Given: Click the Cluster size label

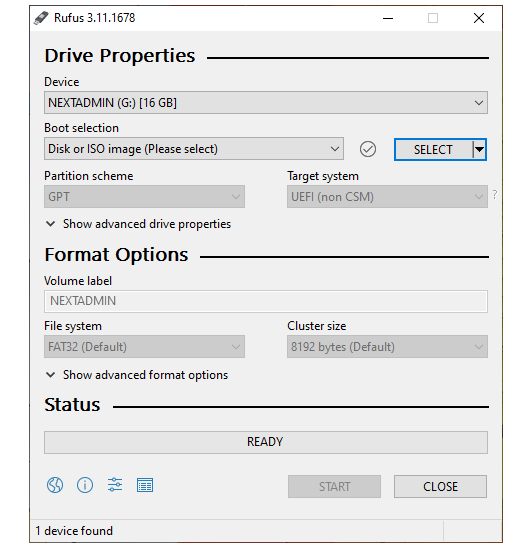Looking at the screenshot, I should tap(317, 326).
